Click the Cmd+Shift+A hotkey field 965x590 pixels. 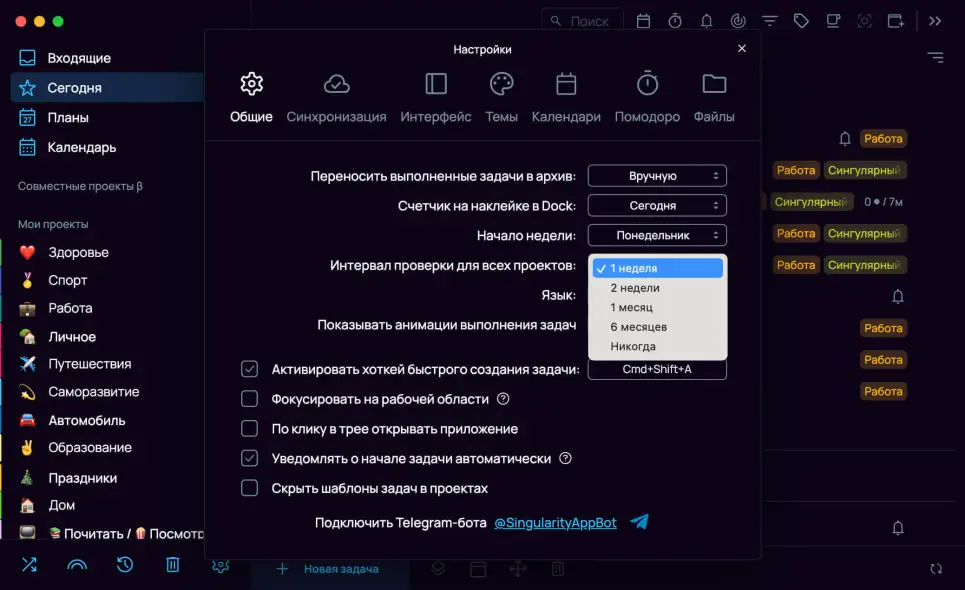tap(657, 370)
